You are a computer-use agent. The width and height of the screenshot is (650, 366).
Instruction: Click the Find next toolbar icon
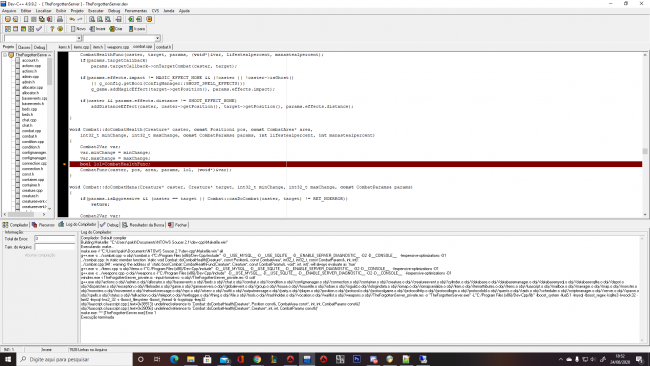pos(108,19)
